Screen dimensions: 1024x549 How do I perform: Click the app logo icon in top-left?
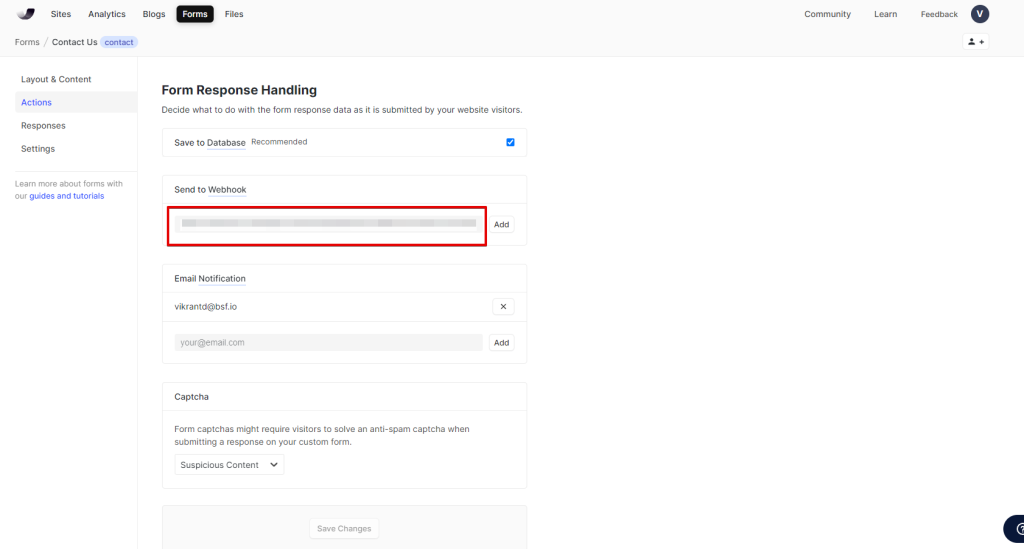26,14
